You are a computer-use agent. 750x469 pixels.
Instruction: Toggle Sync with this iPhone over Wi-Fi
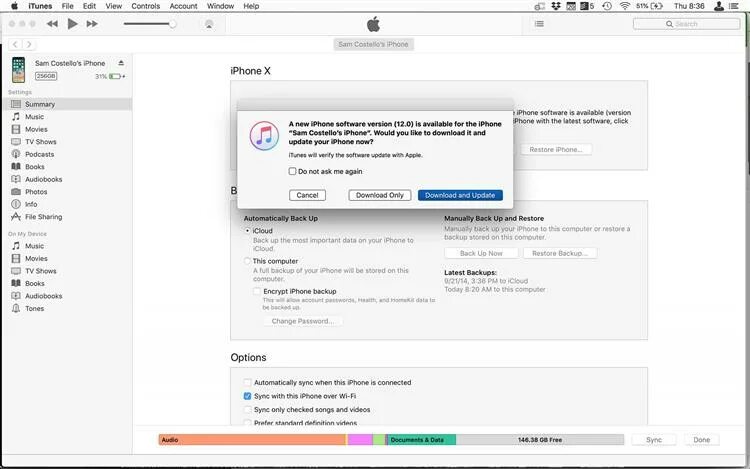click(247, 396)
